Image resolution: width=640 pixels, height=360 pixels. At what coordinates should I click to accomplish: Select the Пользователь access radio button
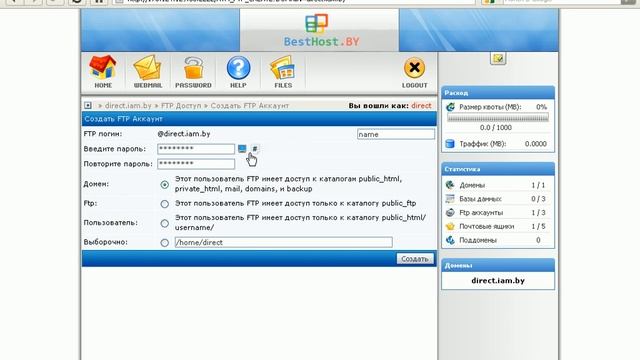coord(164,223)
